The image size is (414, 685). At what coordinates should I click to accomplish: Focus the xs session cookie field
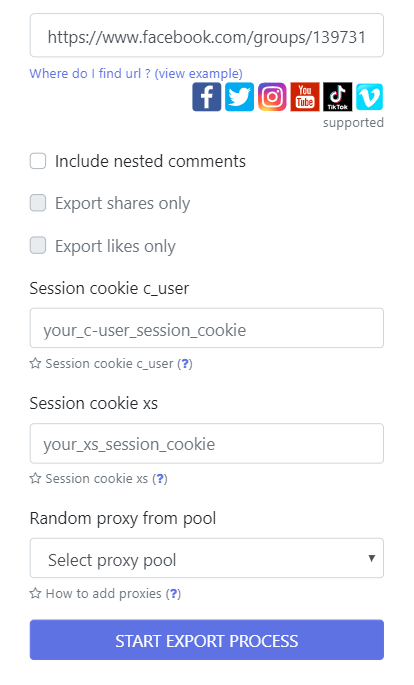[x=207, y=443]
